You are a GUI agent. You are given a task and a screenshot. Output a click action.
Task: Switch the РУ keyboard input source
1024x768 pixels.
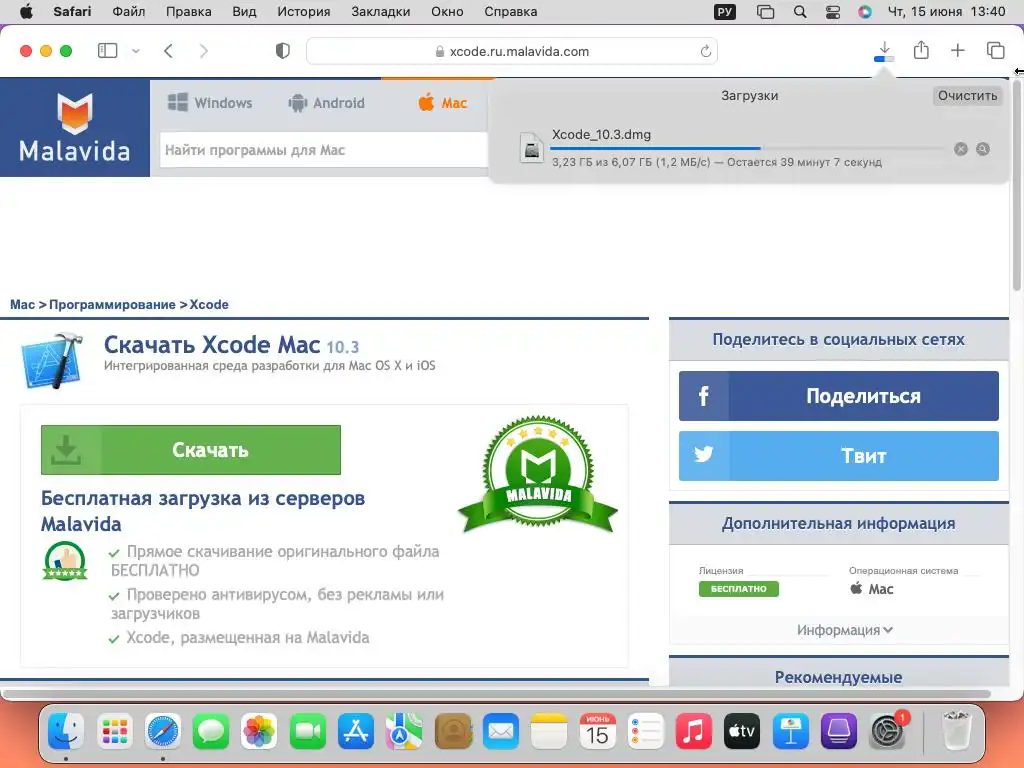(x=725, y=12)
